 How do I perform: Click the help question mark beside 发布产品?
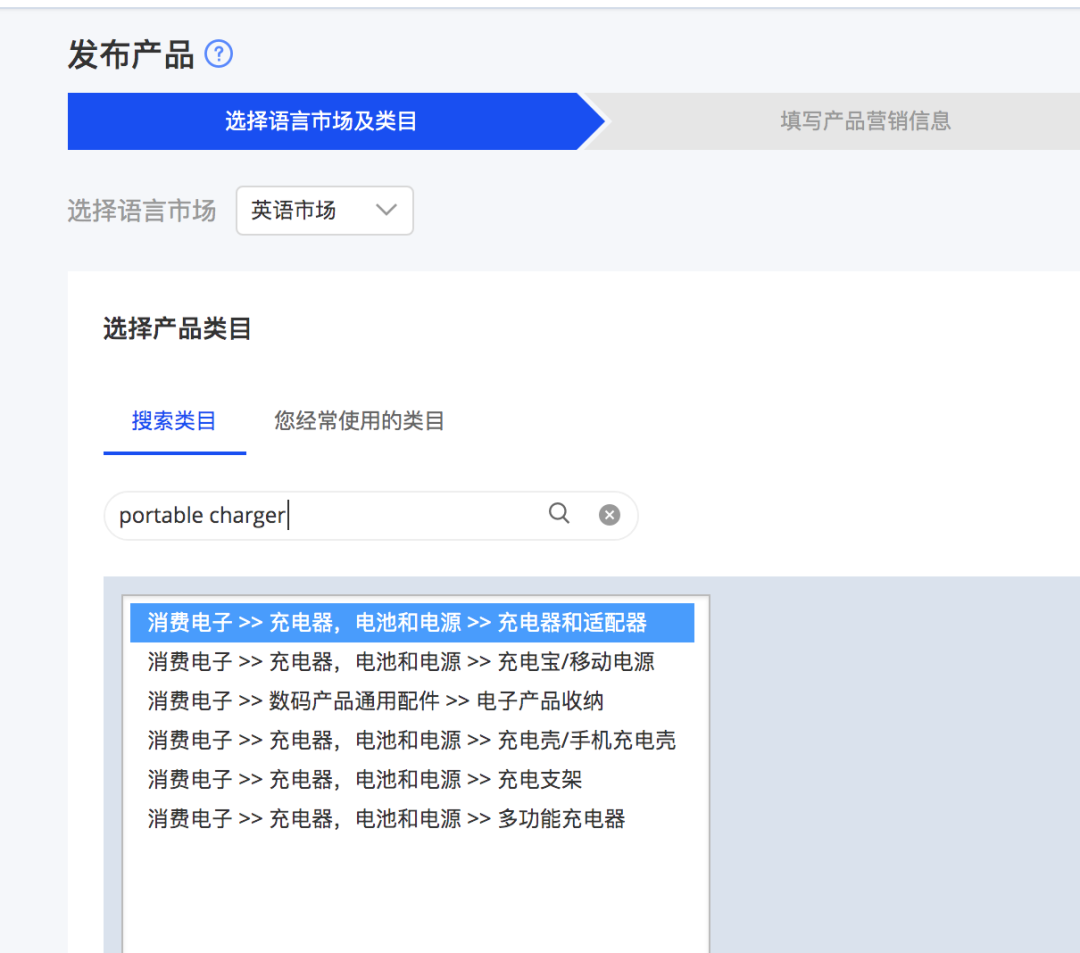pyautogui.click(x=218, y=54)
